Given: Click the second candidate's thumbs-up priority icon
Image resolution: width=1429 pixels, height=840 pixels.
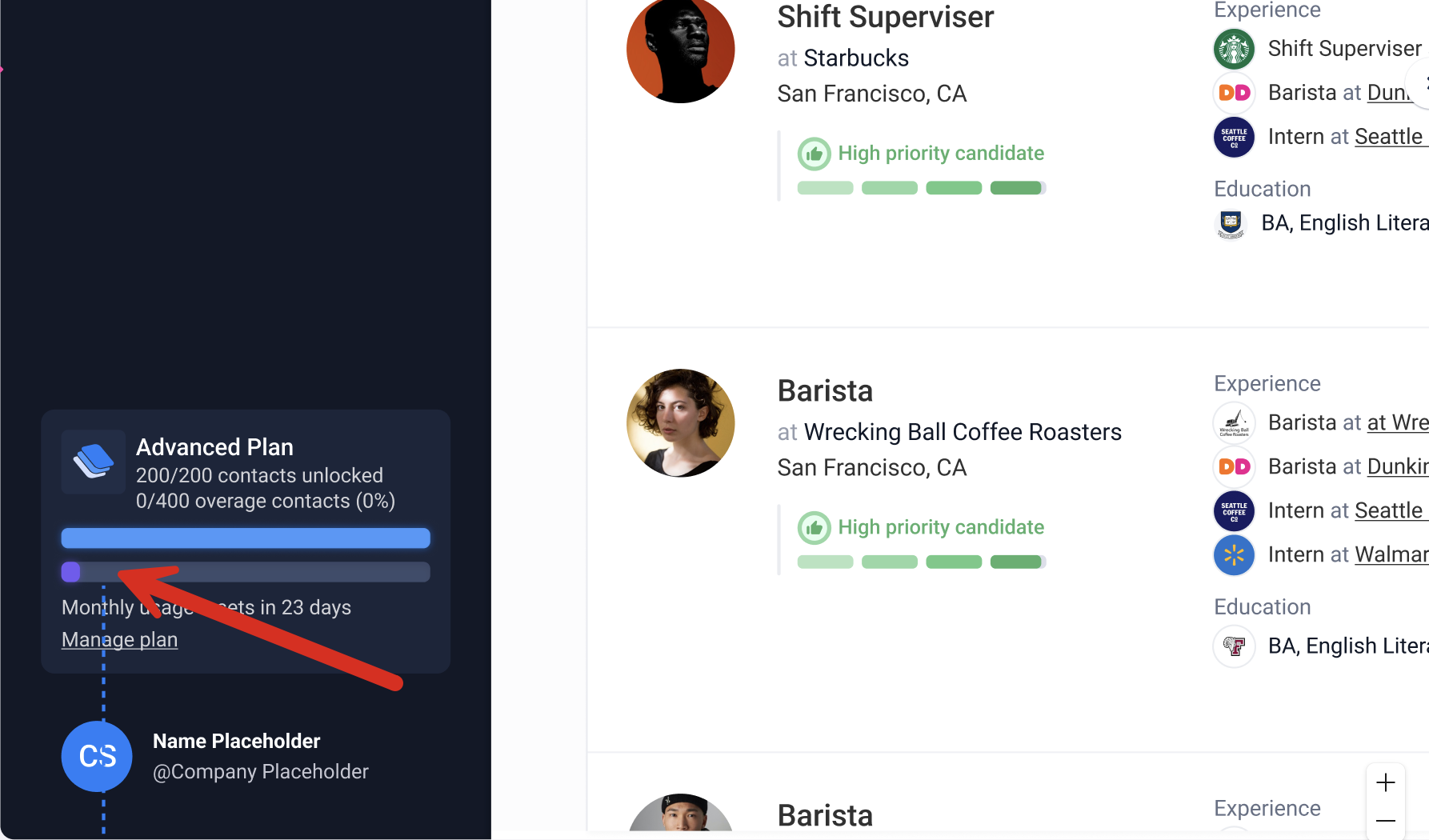Looking at the screenshot, I should (x=814, y=528).
